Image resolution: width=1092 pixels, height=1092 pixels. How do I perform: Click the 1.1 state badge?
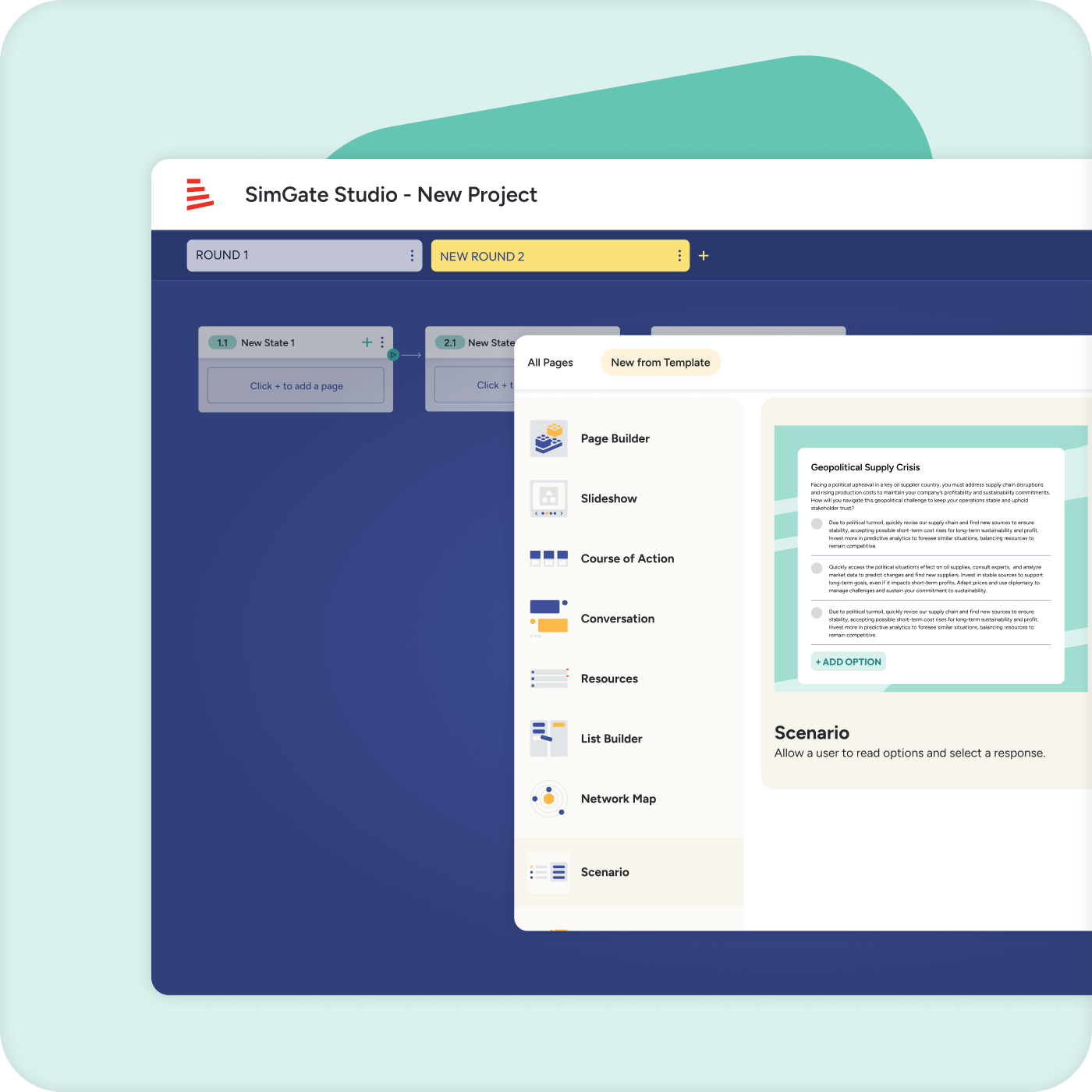coord(222,342)
